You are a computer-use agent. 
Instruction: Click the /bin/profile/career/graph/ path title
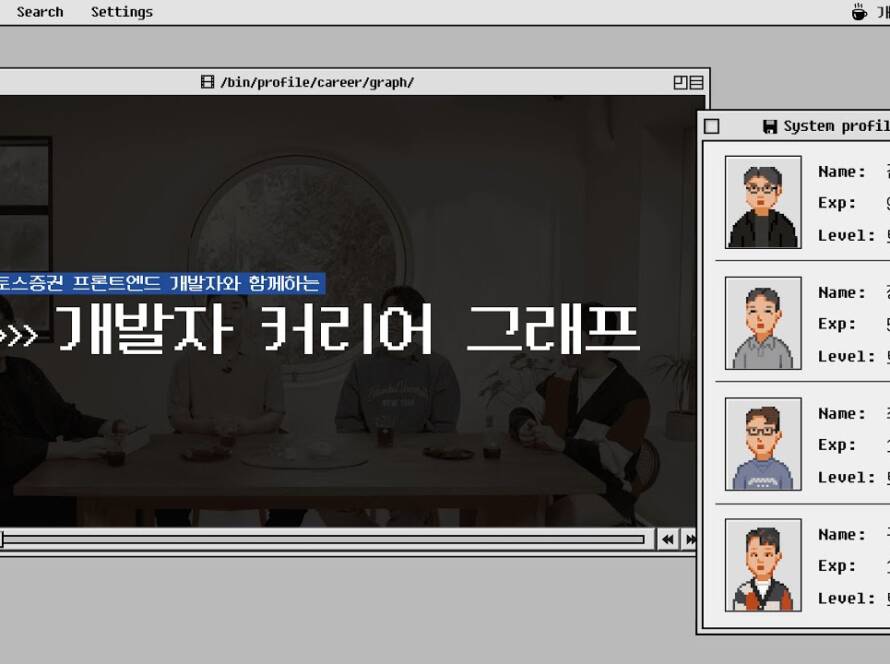coord(316,82)
